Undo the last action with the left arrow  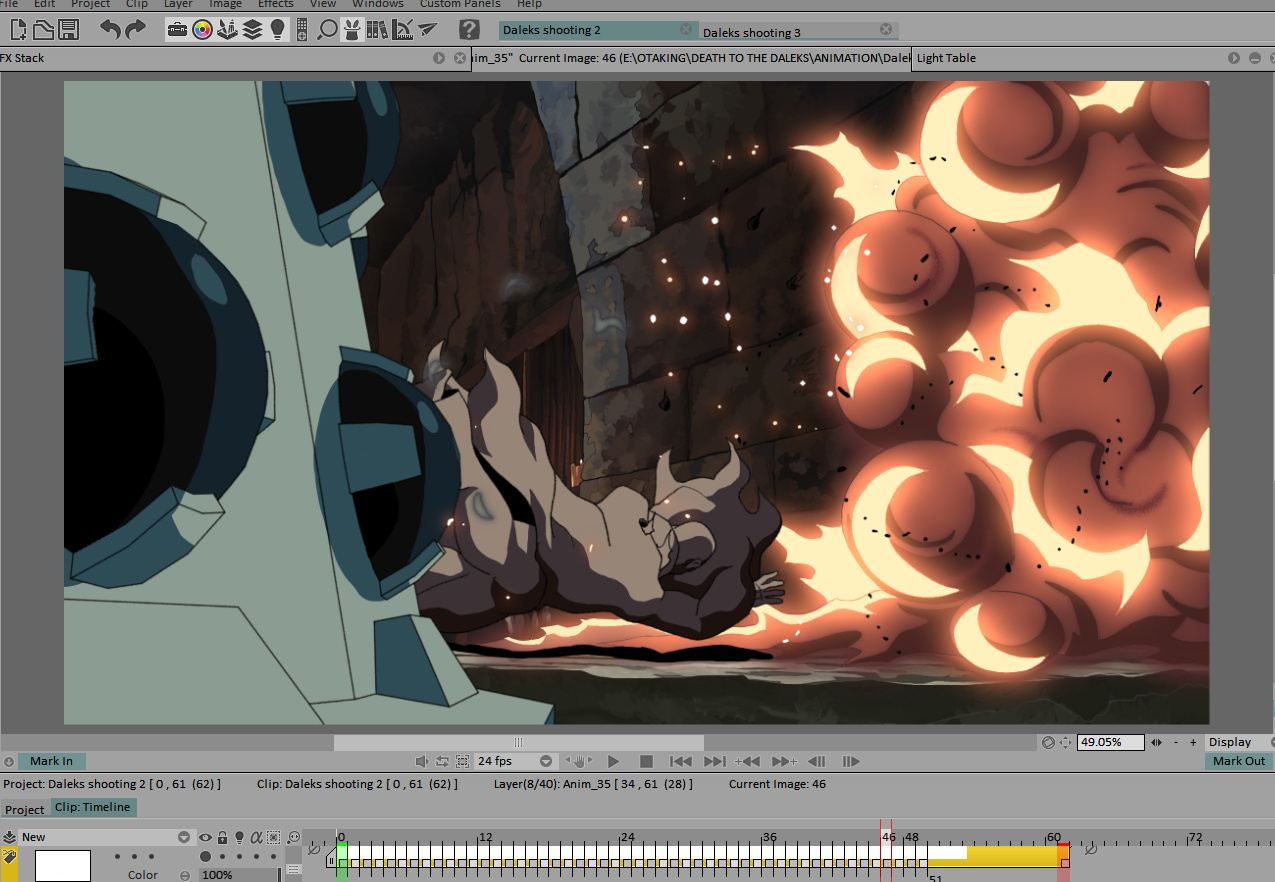pos(110,30)
